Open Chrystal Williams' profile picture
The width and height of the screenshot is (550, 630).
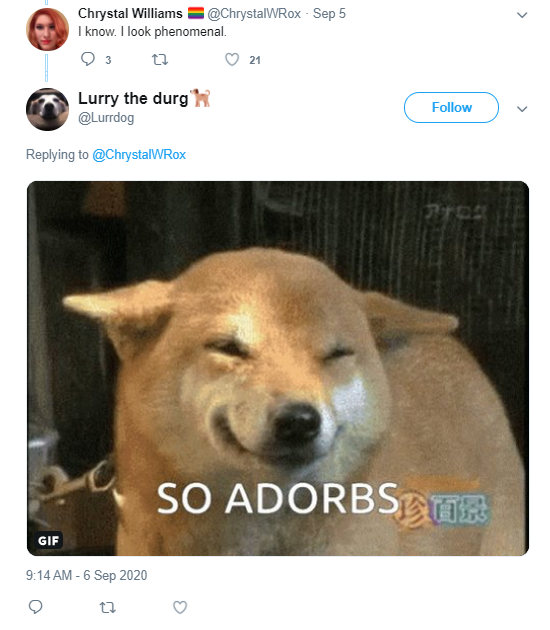47,29
